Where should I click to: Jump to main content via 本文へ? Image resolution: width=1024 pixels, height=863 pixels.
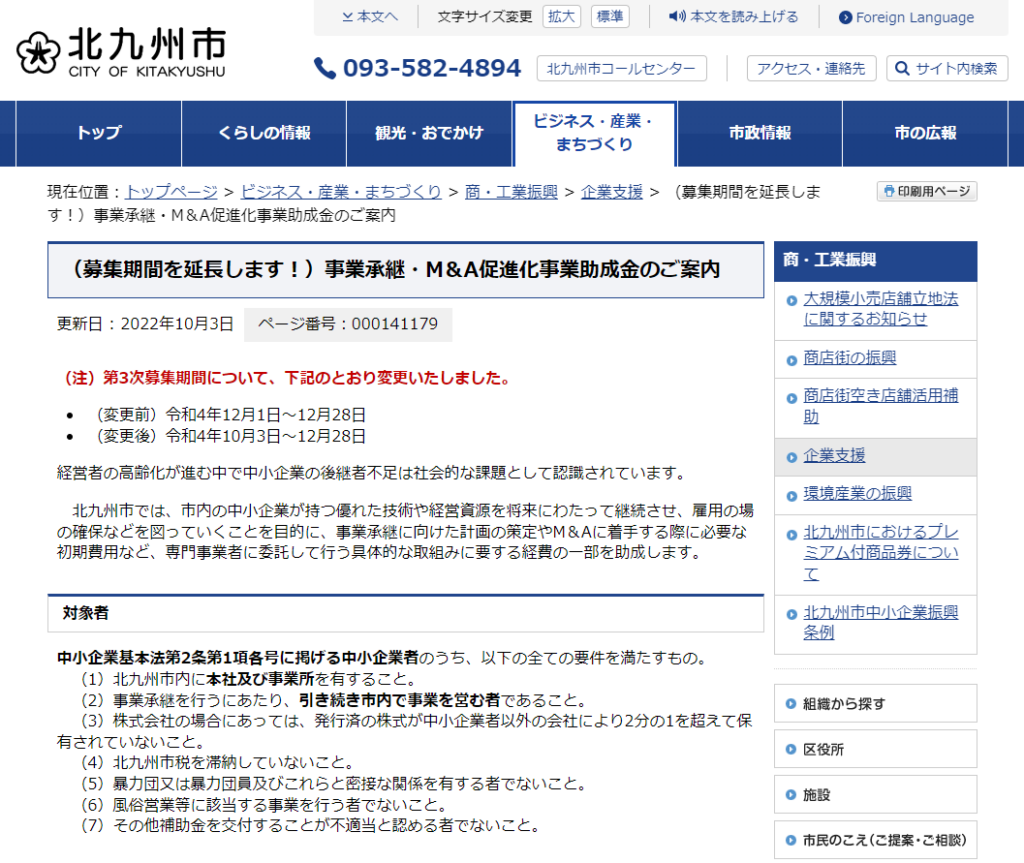point(369,17)
